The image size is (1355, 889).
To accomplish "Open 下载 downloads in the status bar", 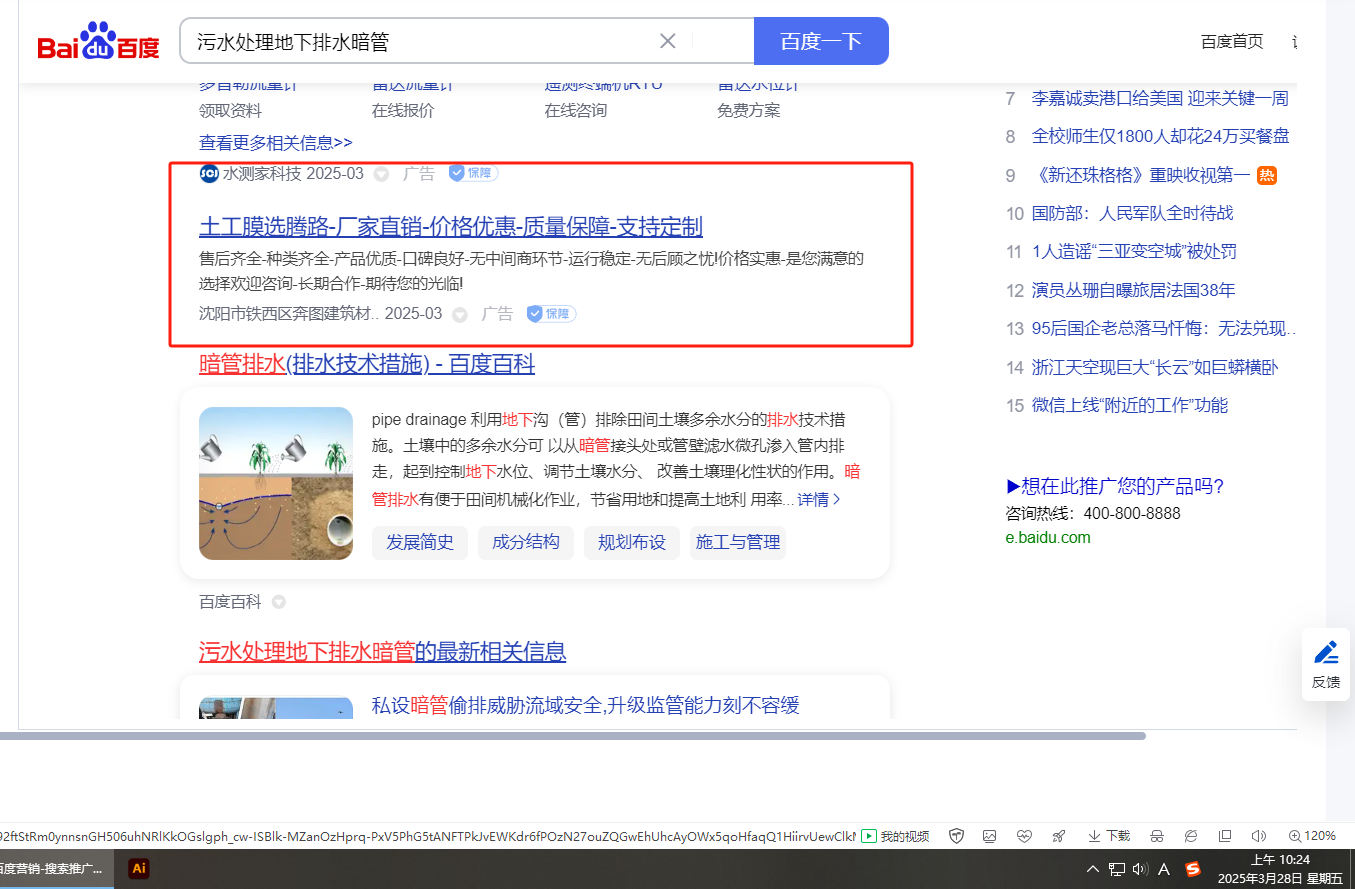I will (x=1109, y=836).
